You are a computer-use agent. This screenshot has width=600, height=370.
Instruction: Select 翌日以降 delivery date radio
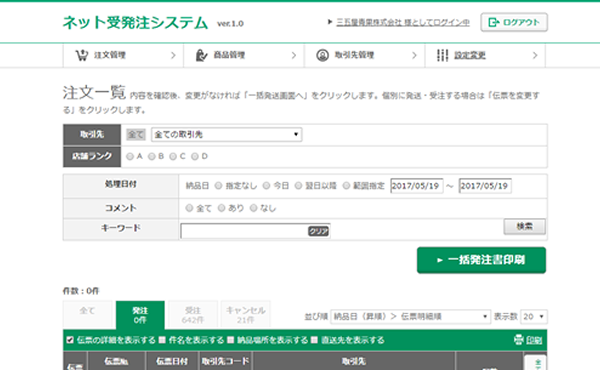(x=298, y=186)
